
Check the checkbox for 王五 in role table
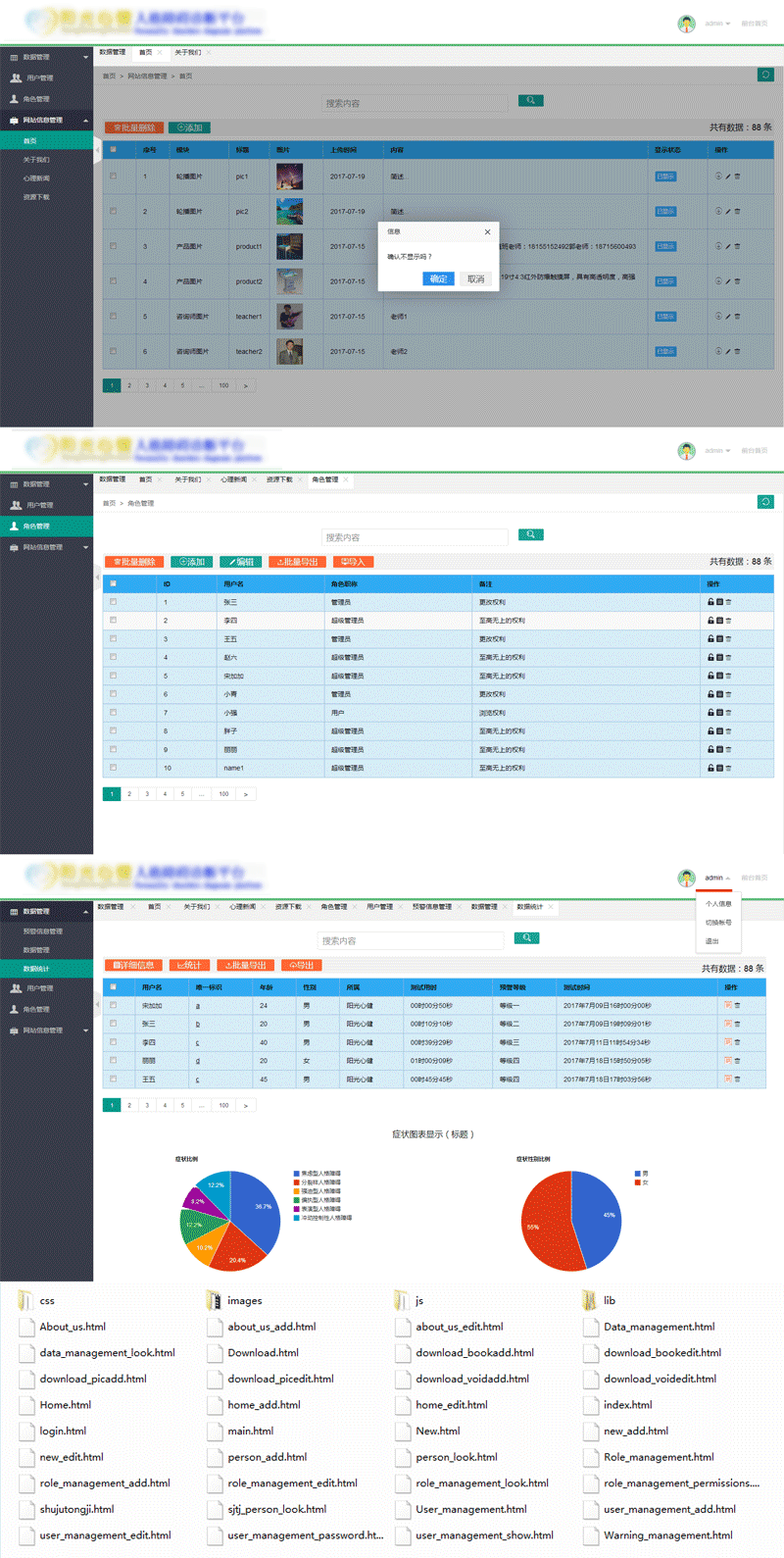[x=113, y=638]
